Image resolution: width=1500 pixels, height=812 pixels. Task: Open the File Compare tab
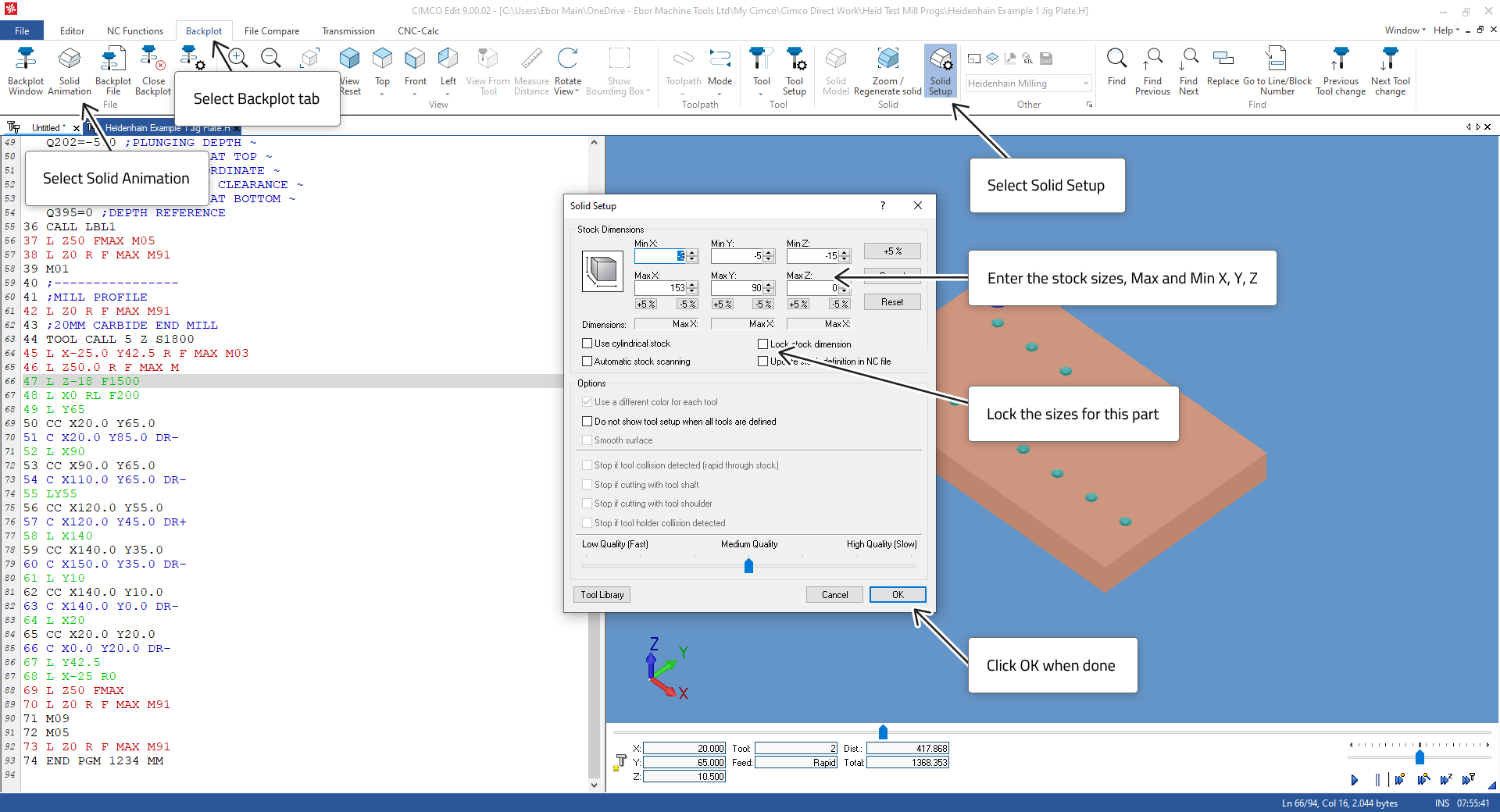[271, 31]
